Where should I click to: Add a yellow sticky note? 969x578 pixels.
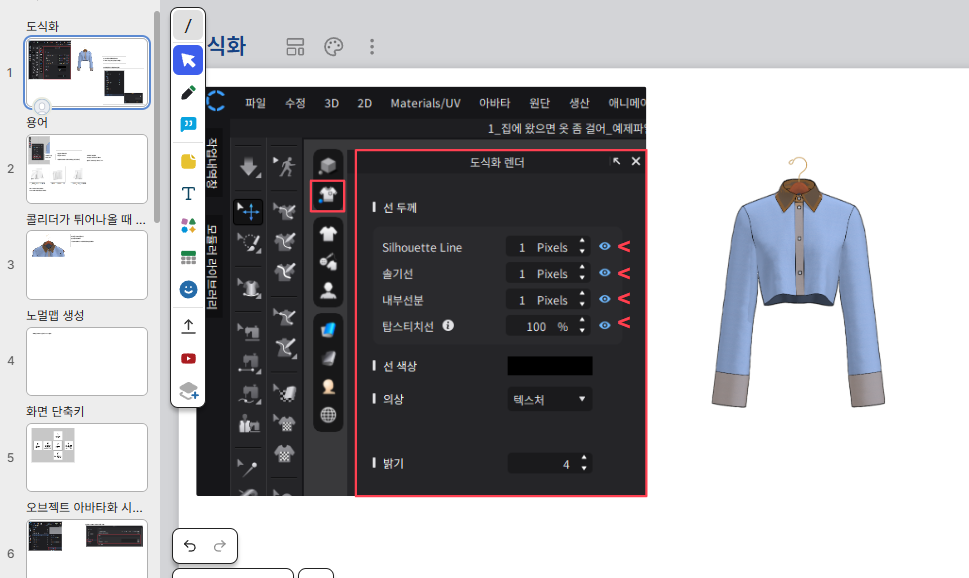tap(188, 160)
